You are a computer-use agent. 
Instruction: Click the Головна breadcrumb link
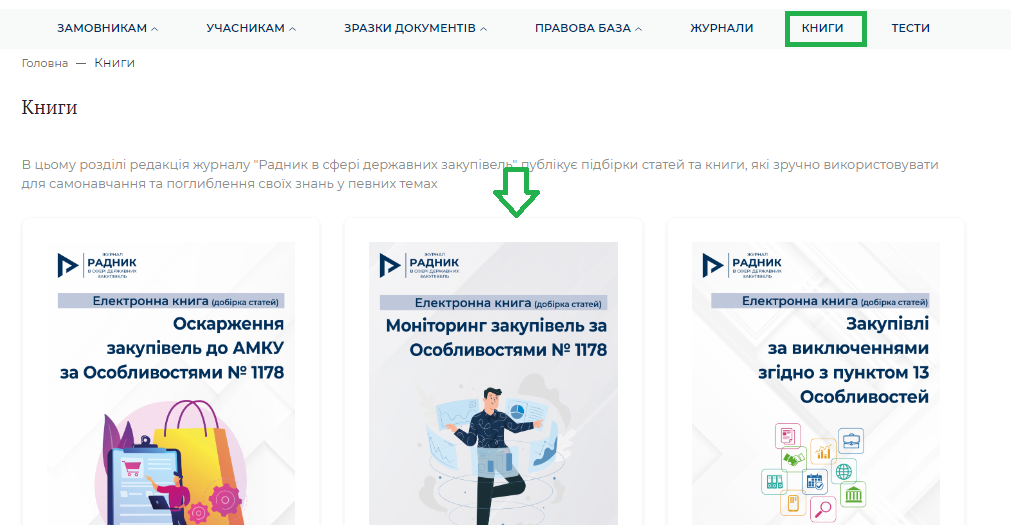point(44,63)
